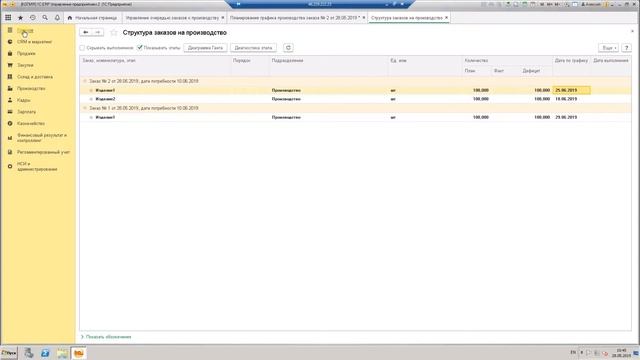Expand Показать обозначения at the bottom

pos(106,337)
